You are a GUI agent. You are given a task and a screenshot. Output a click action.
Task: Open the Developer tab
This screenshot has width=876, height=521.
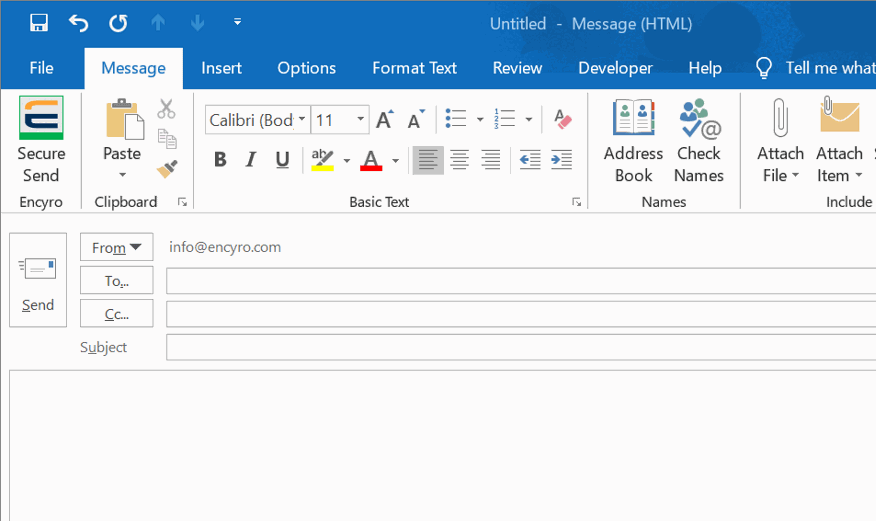(x=615, y=68)
